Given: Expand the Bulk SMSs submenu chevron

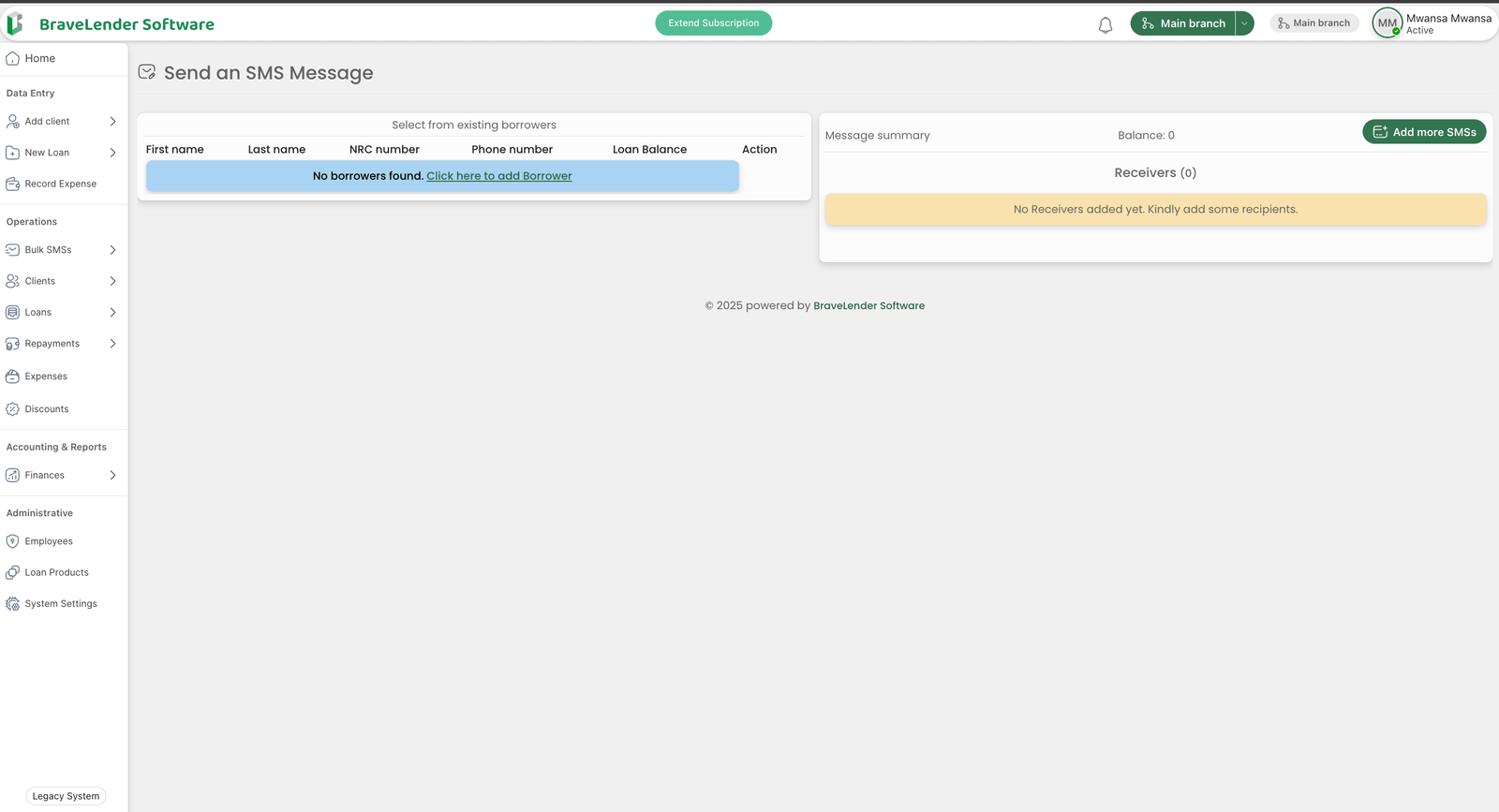Looking at the screenshot, I should pyautogui.click(x=112, y=250).
